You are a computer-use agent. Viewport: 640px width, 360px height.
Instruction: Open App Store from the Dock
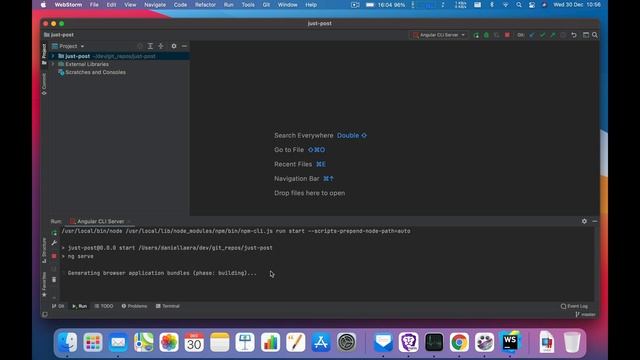[321, 342]
